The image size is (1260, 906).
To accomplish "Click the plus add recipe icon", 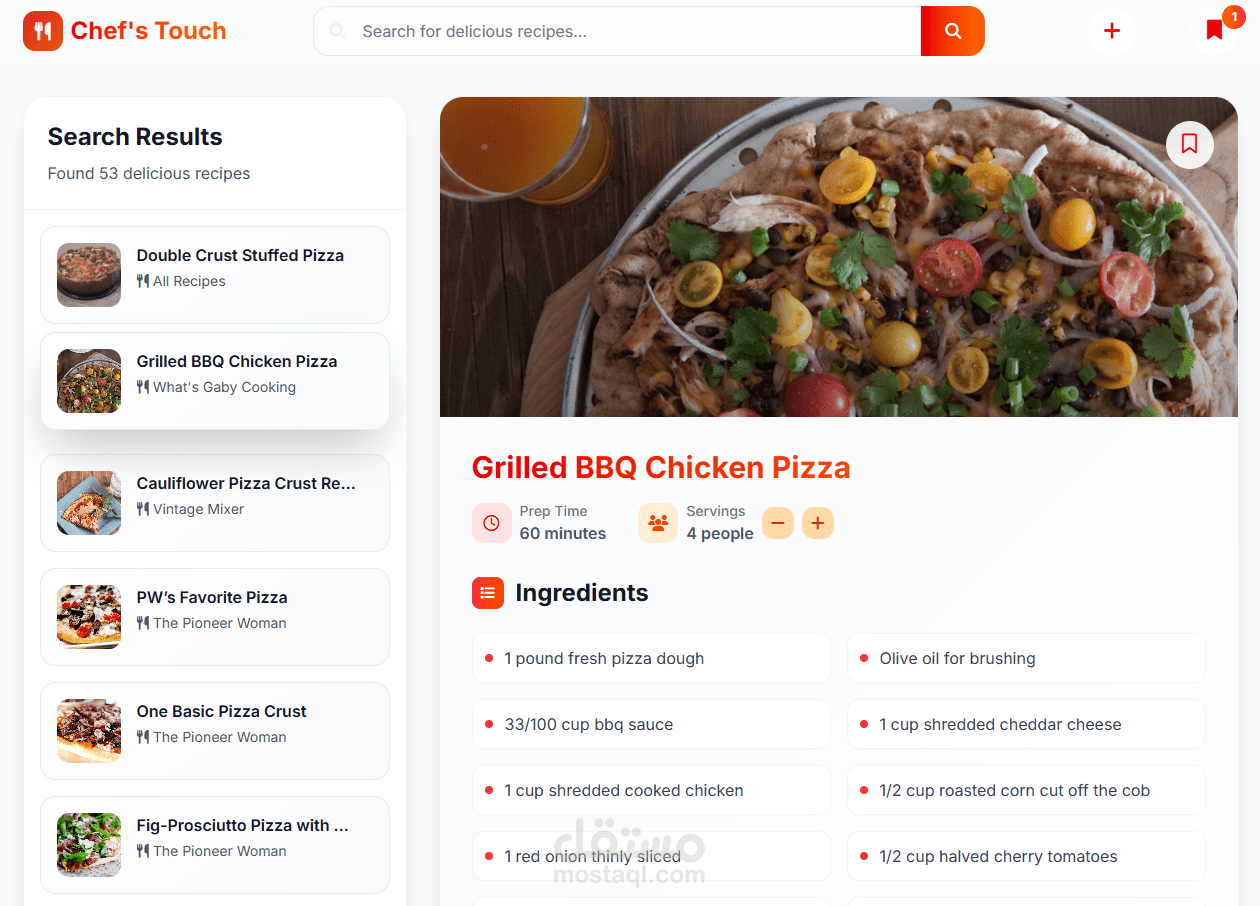I will point(1111,31).
